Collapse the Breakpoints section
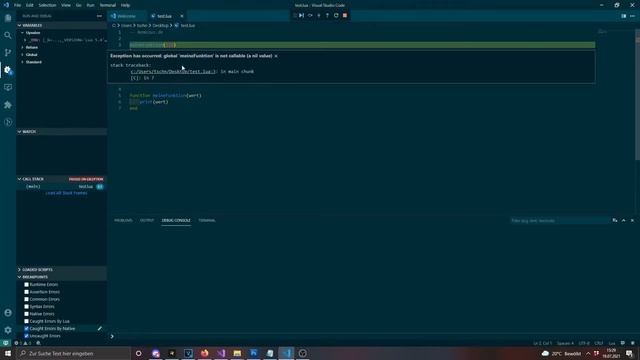Viewport: 640px width, 360px height. (61, 277)
